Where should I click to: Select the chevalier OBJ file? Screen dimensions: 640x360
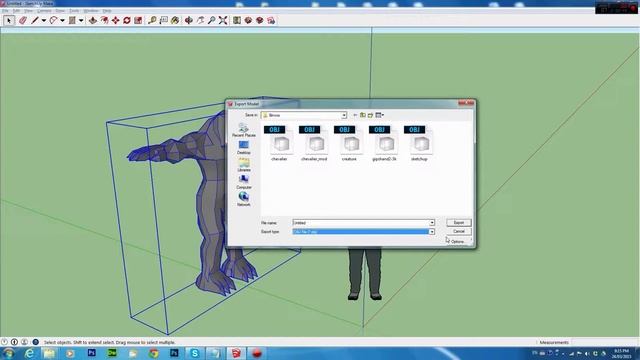pos(279,143)
